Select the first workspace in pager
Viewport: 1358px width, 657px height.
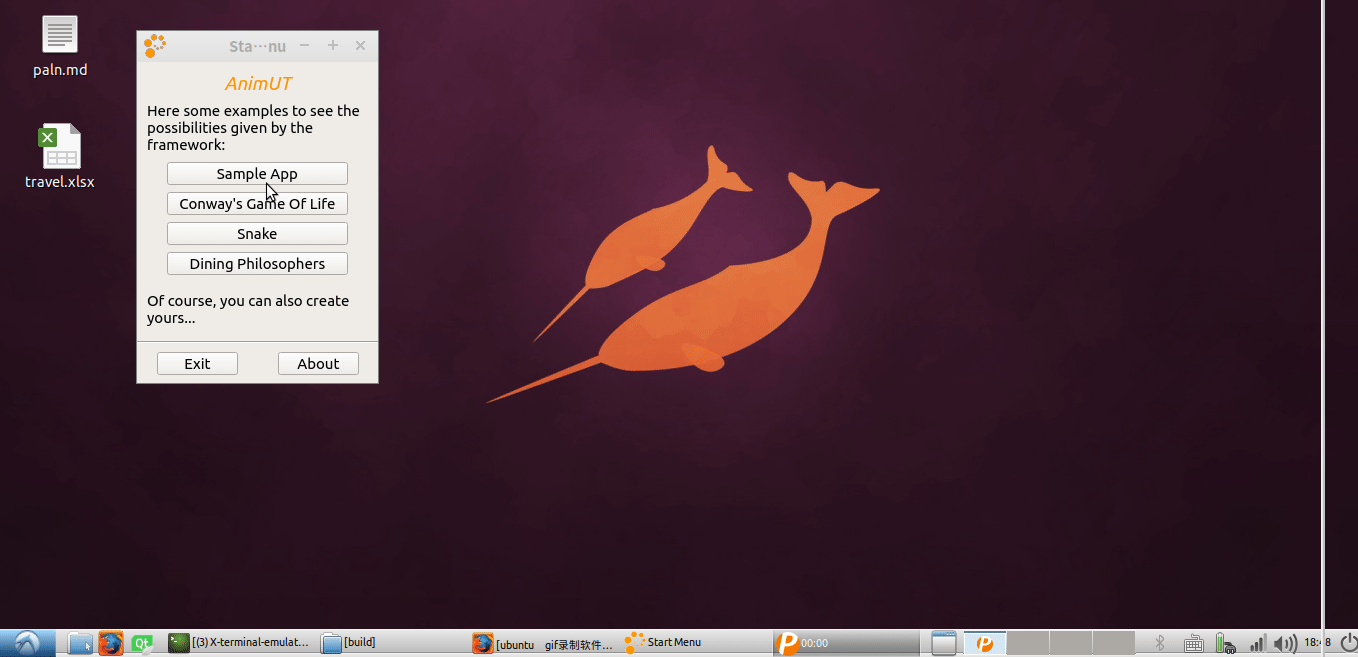click(x=984, y=643)
